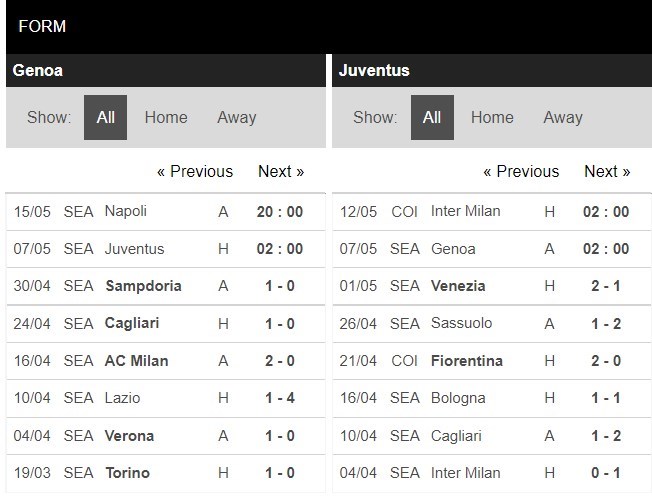Open Inter Milan match dated 04/04
Screen dimensions: 652x501
point(465,472)
